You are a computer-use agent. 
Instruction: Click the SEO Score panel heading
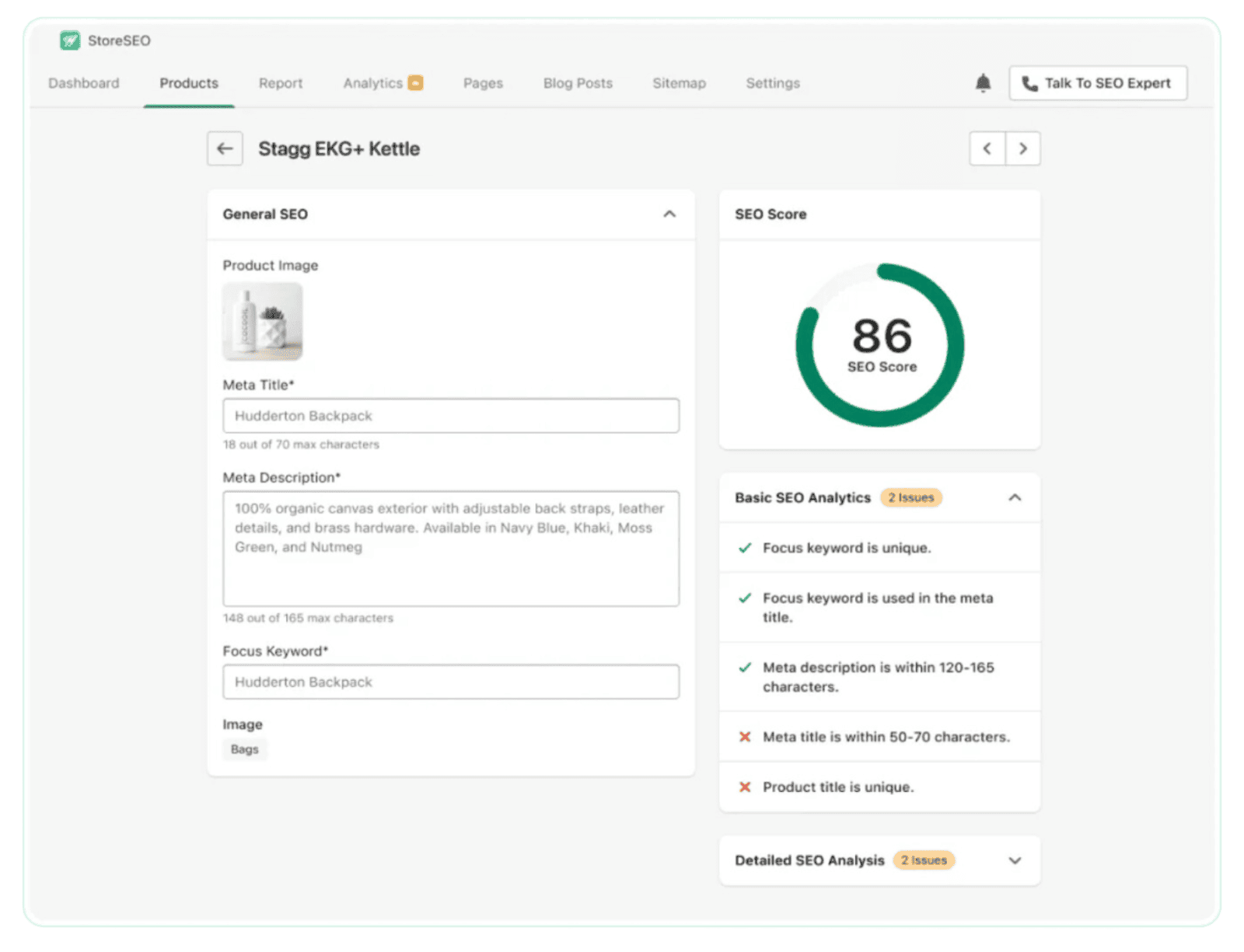[x=771, y=214]
